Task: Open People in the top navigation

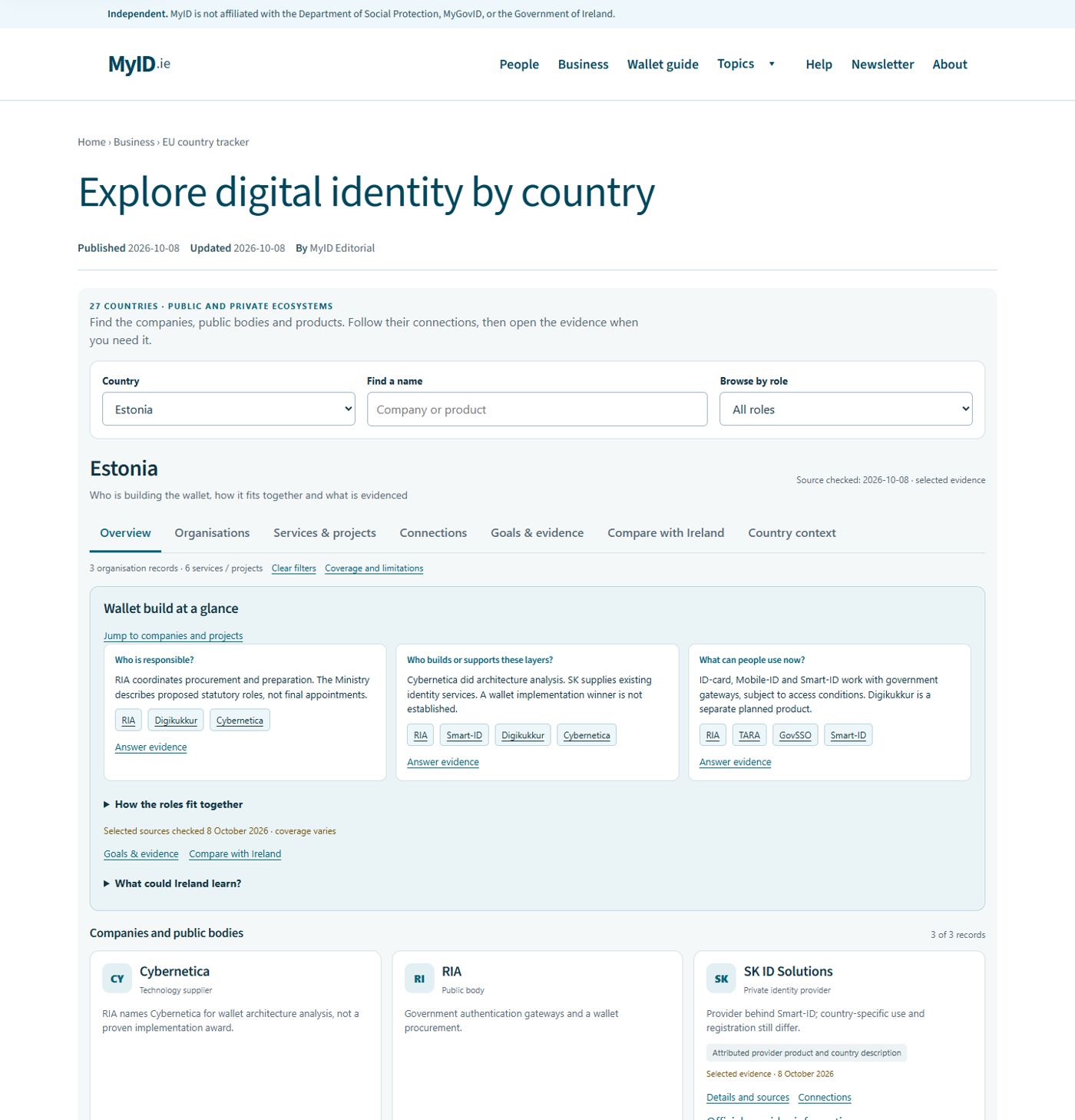Action: pyautogui.click(x=519, y=65)
